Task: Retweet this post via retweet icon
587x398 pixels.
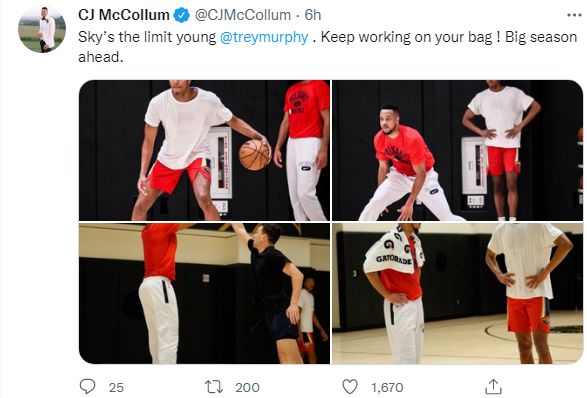Action: (x=214, y=386)
